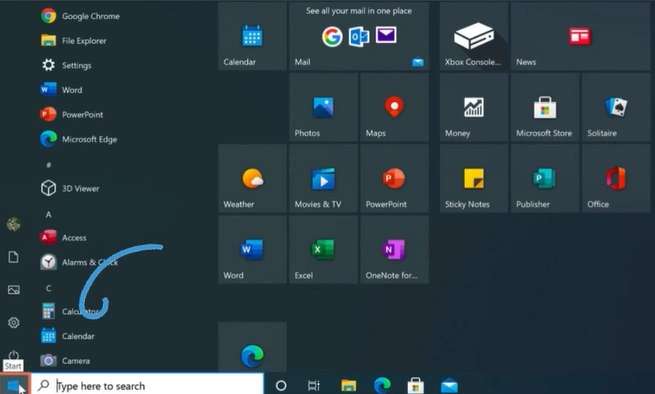Jump to the # letter group header
The width and height of the screenshot is (655, 394).
48,165
